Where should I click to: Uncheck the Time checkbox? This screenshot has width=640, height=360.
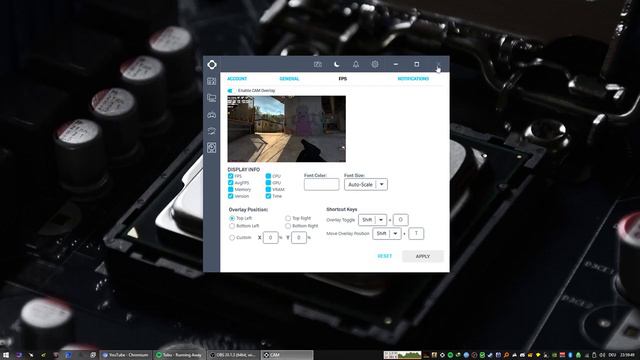click(268, 196)
